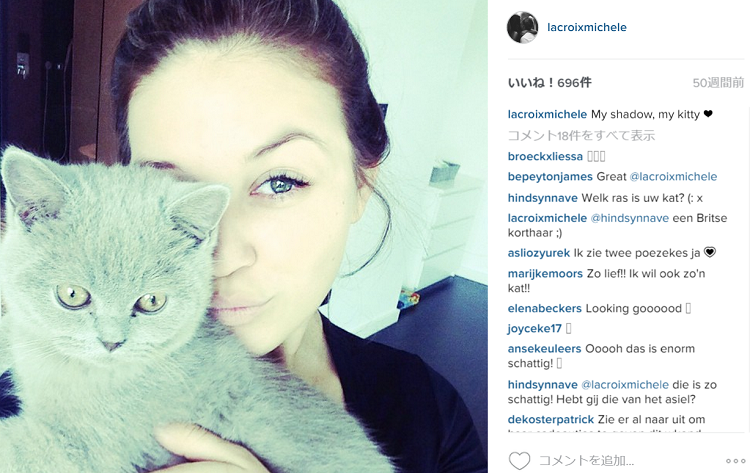Open hindsynnave profile from cat breed question
Image resolution: width=750 pixels, height=473 pixels.
tap(542, 198)
